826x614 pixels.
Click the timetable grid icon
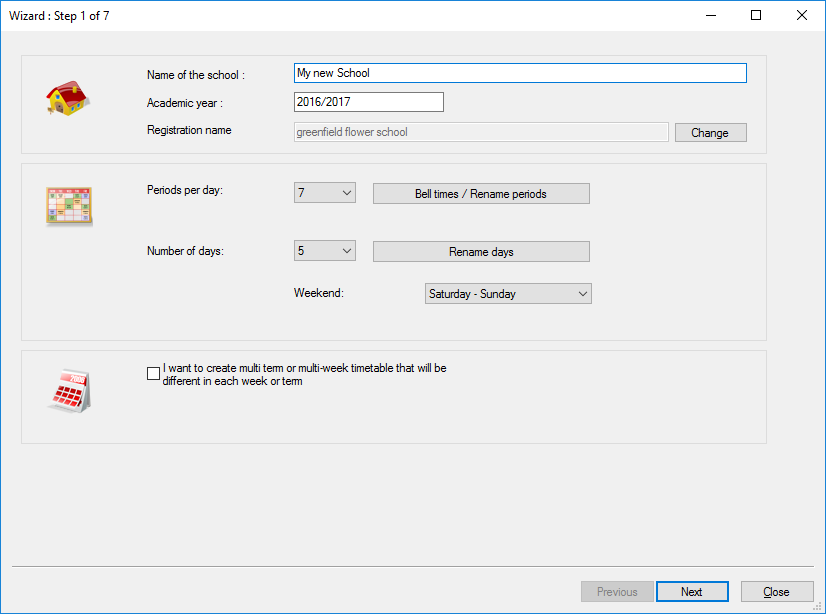click(68, 205)
